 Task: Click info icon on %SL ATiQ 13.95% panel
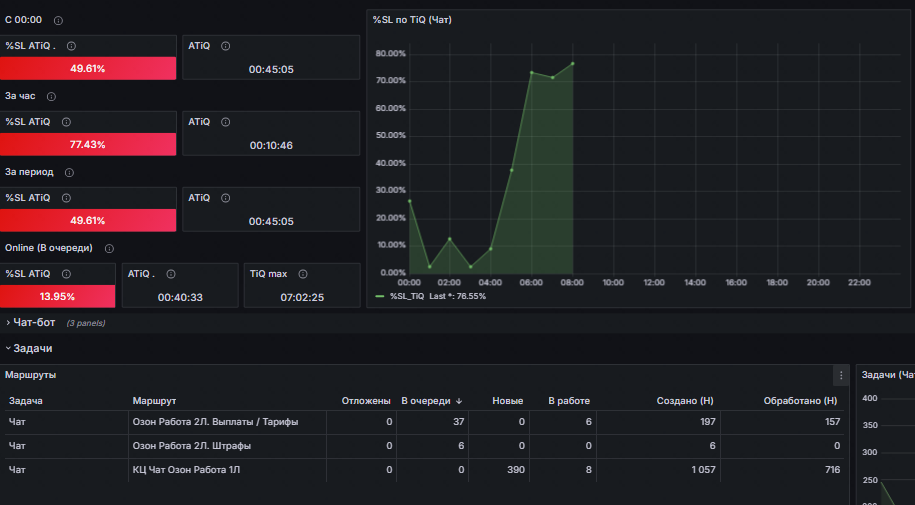[67, 274]
